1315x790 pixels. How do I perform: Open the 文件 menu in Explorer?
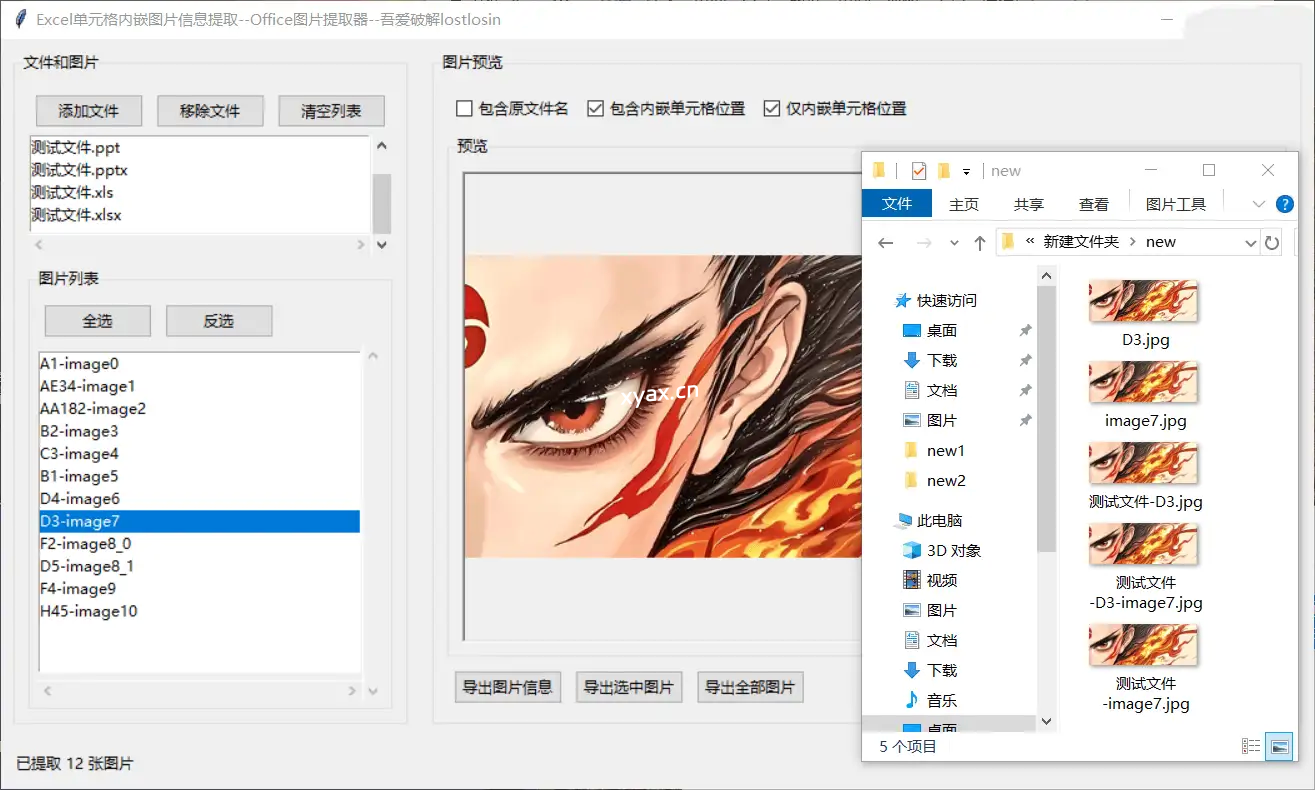(x=897, y=204)
